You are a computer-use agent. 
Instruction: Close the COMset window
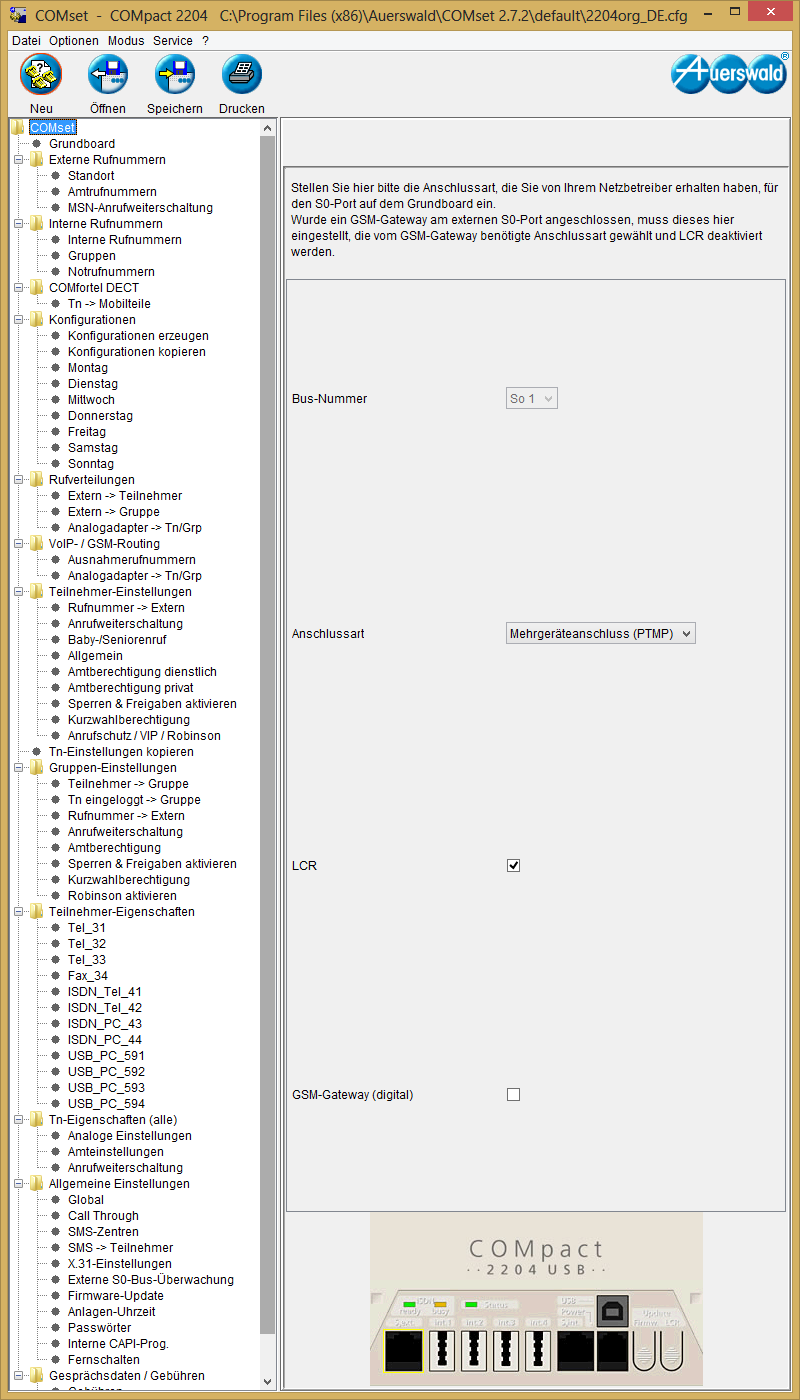[770, 11]
